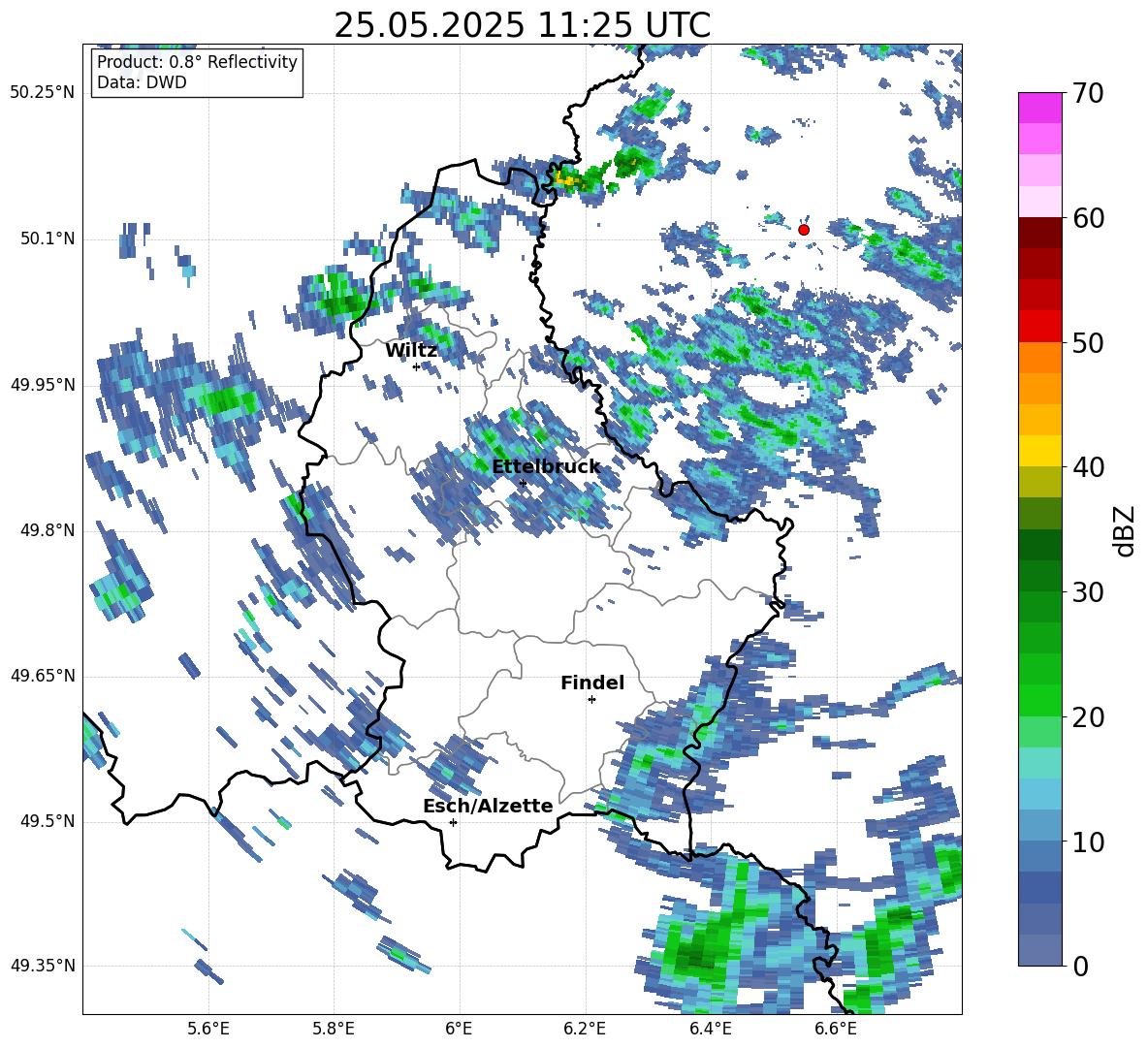The height and width of the screenshot is (1048, 1148).
Task: Click the 6.2°E longitude label
Action: click(x=585, y=1029)
